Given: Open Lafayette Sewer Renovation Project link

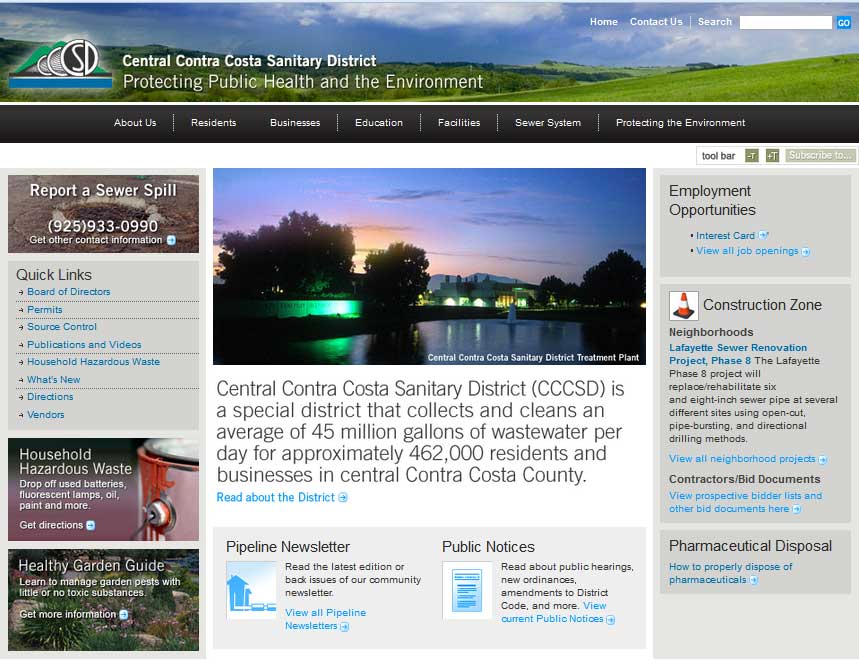Looking at the screenshot, I should coord(737,354).
